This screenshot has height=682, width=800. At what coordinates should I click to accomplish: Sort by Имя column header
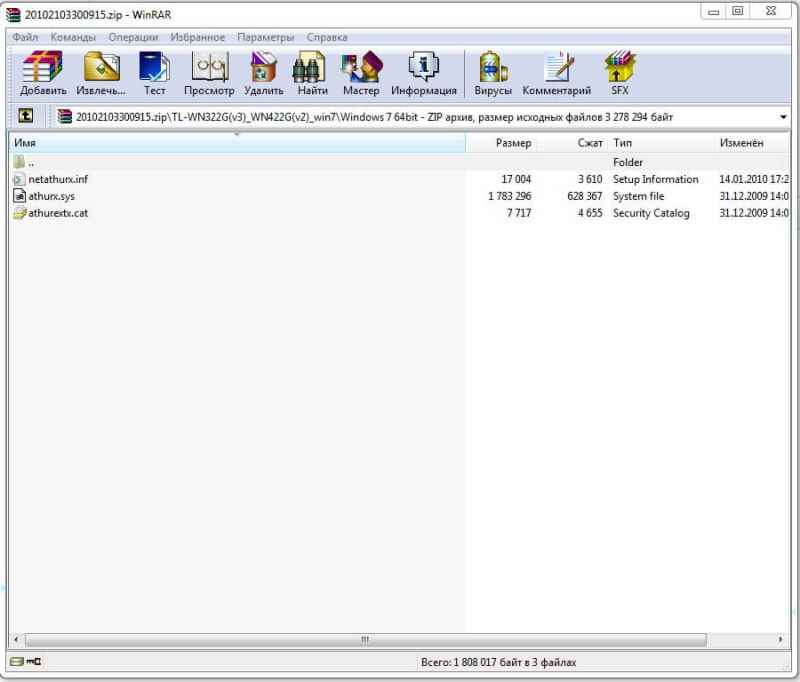[x=237, y=143]
